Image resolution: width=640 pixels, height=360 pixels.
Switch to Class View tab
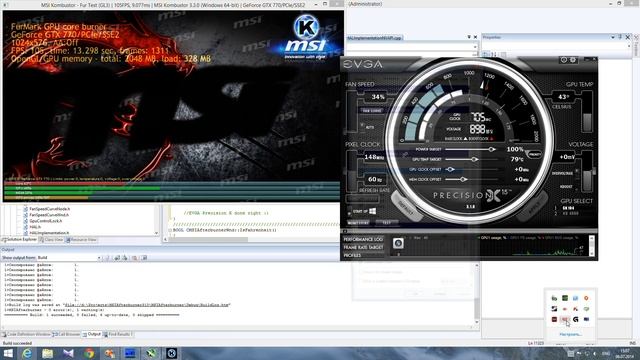click(51, 240)
